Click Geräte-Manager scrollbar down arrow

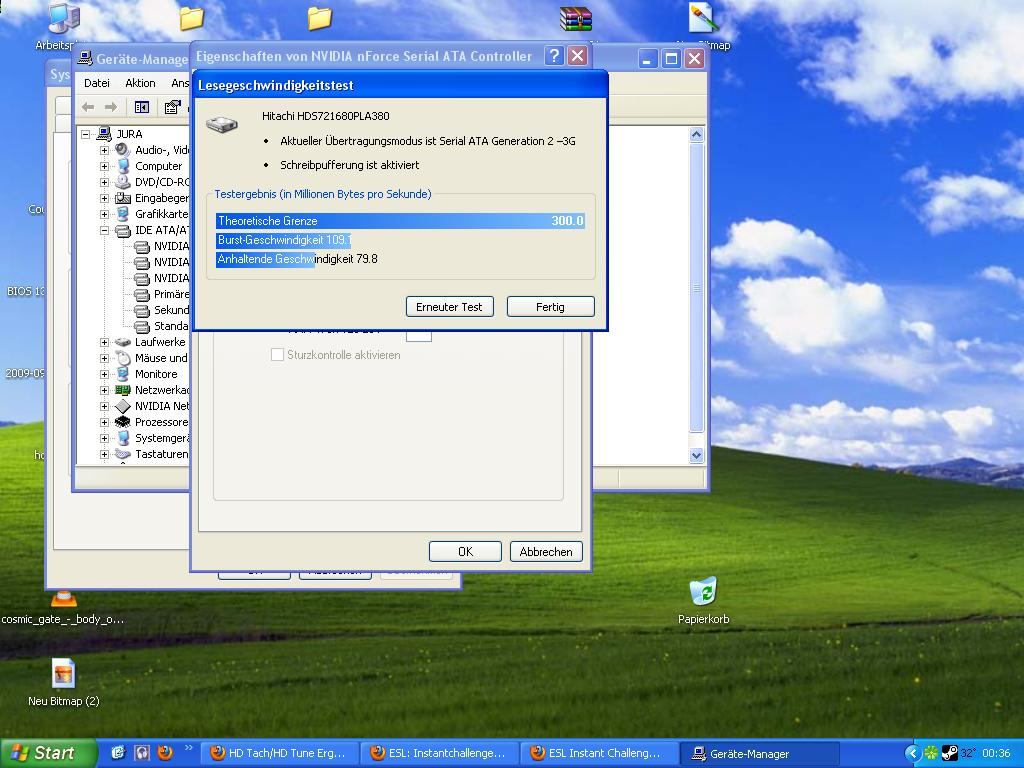(x=696, y=455)
